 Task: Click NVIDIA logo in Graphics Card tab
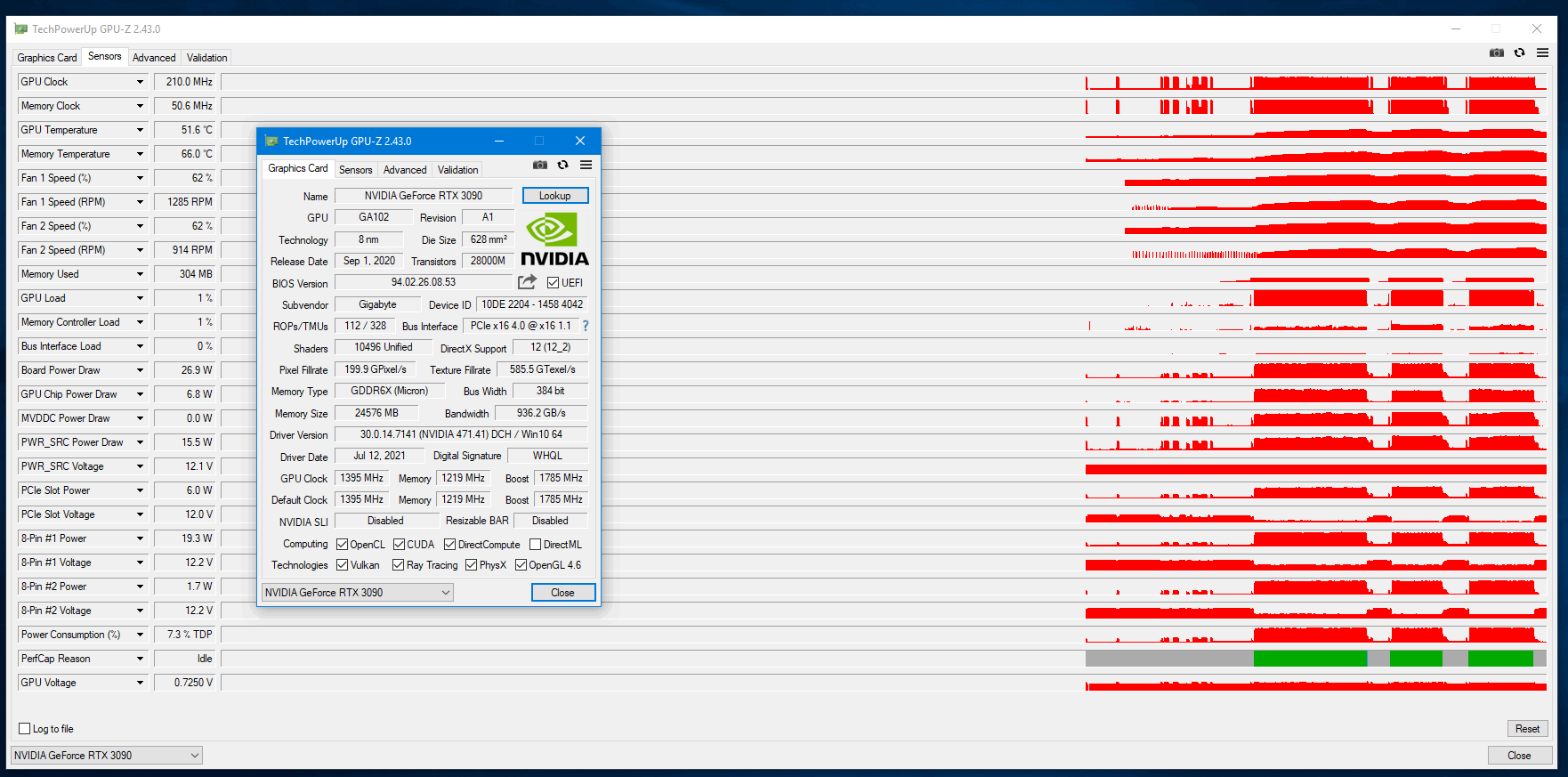click(x=554, y=239)
